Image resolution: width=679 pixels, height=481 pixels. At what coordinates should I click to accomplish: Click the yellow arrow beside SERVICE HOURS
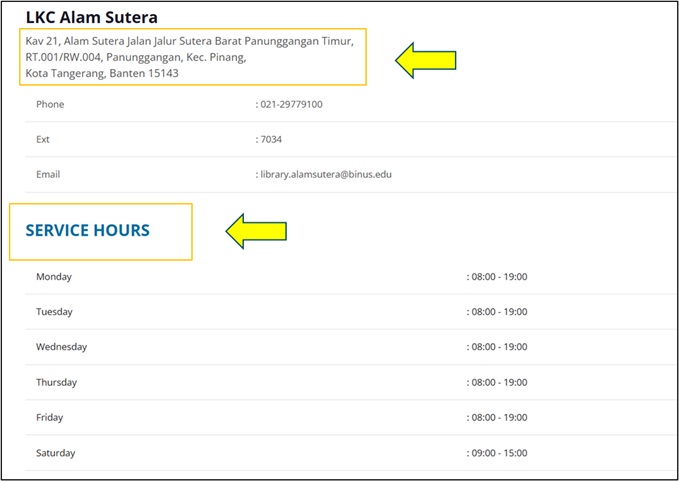(x=256, y=231)
